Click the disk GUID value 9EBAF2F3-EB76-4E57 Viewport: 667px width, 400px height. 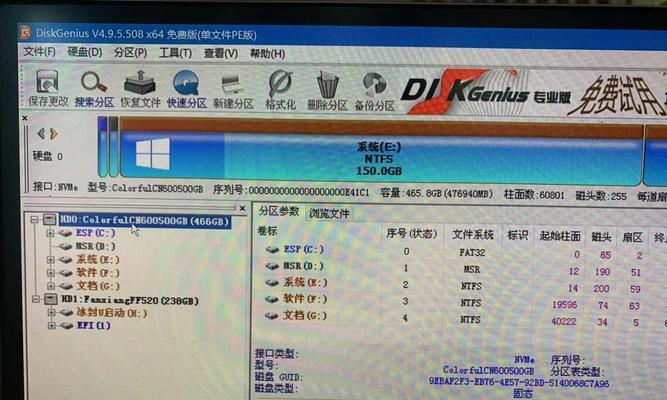coord(519,382)
